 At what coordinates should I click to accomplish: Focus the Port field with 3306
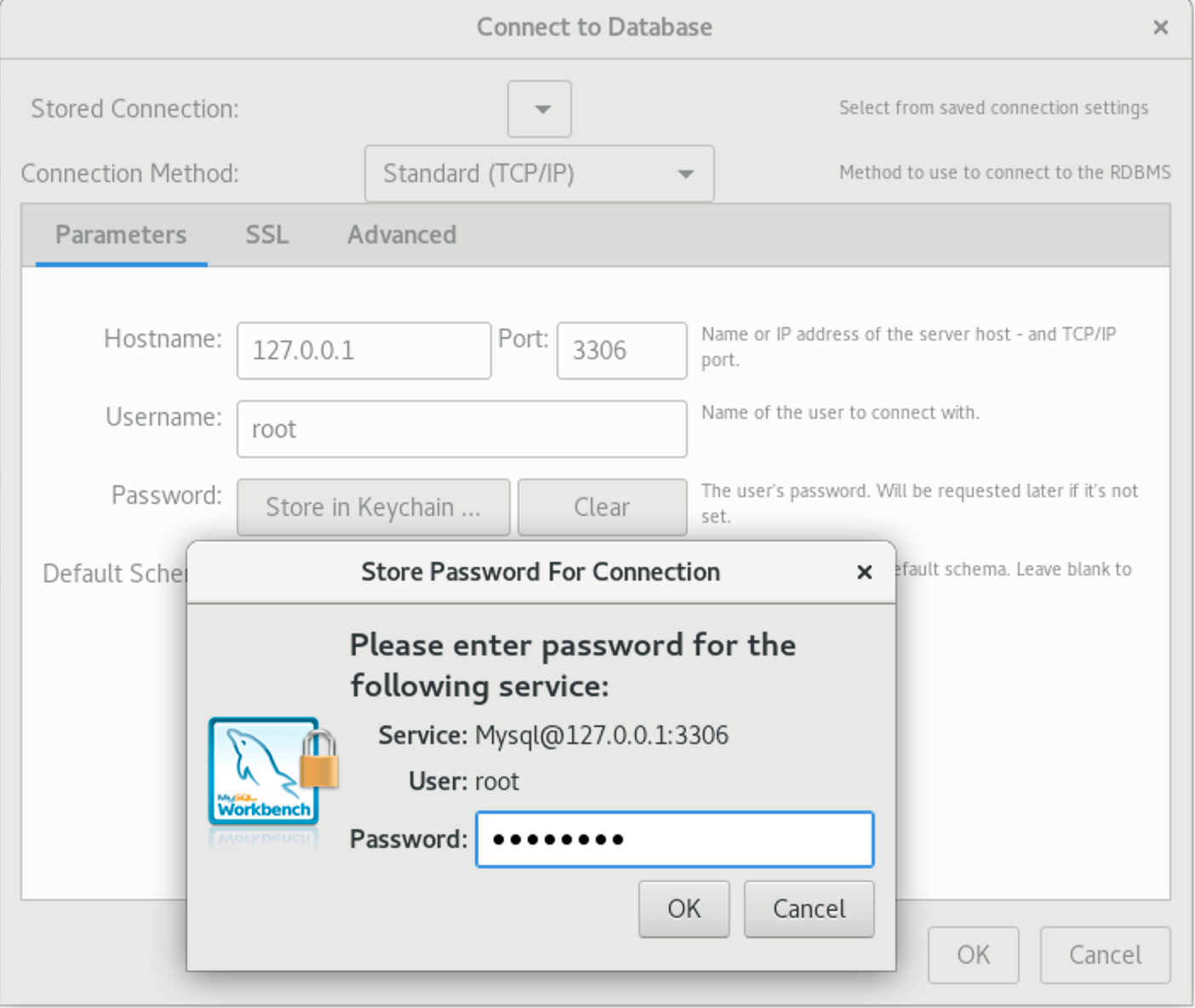click(622, 351)
